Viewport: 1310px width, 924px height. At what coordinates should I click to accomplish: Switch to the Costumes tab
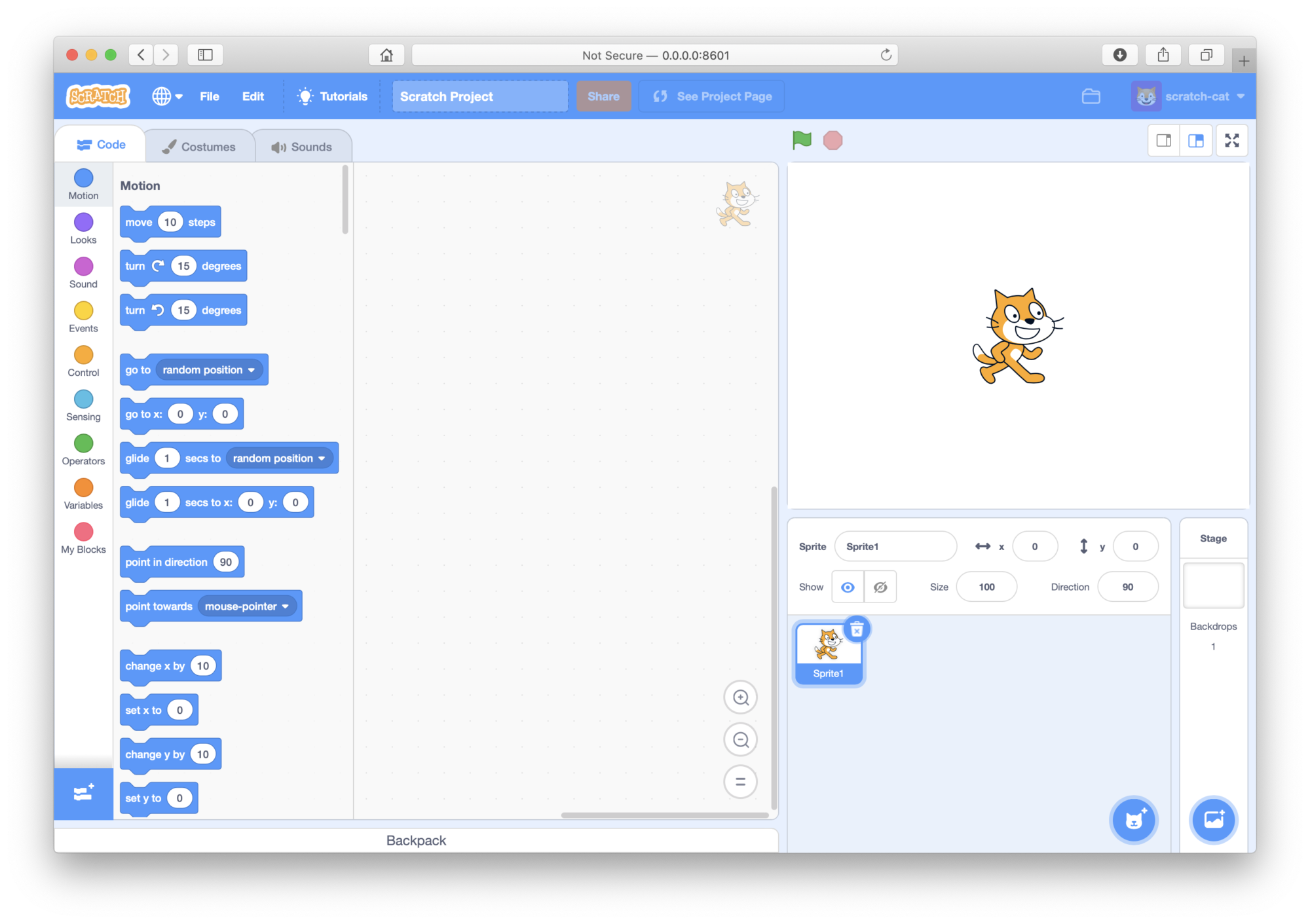point(199,147)
